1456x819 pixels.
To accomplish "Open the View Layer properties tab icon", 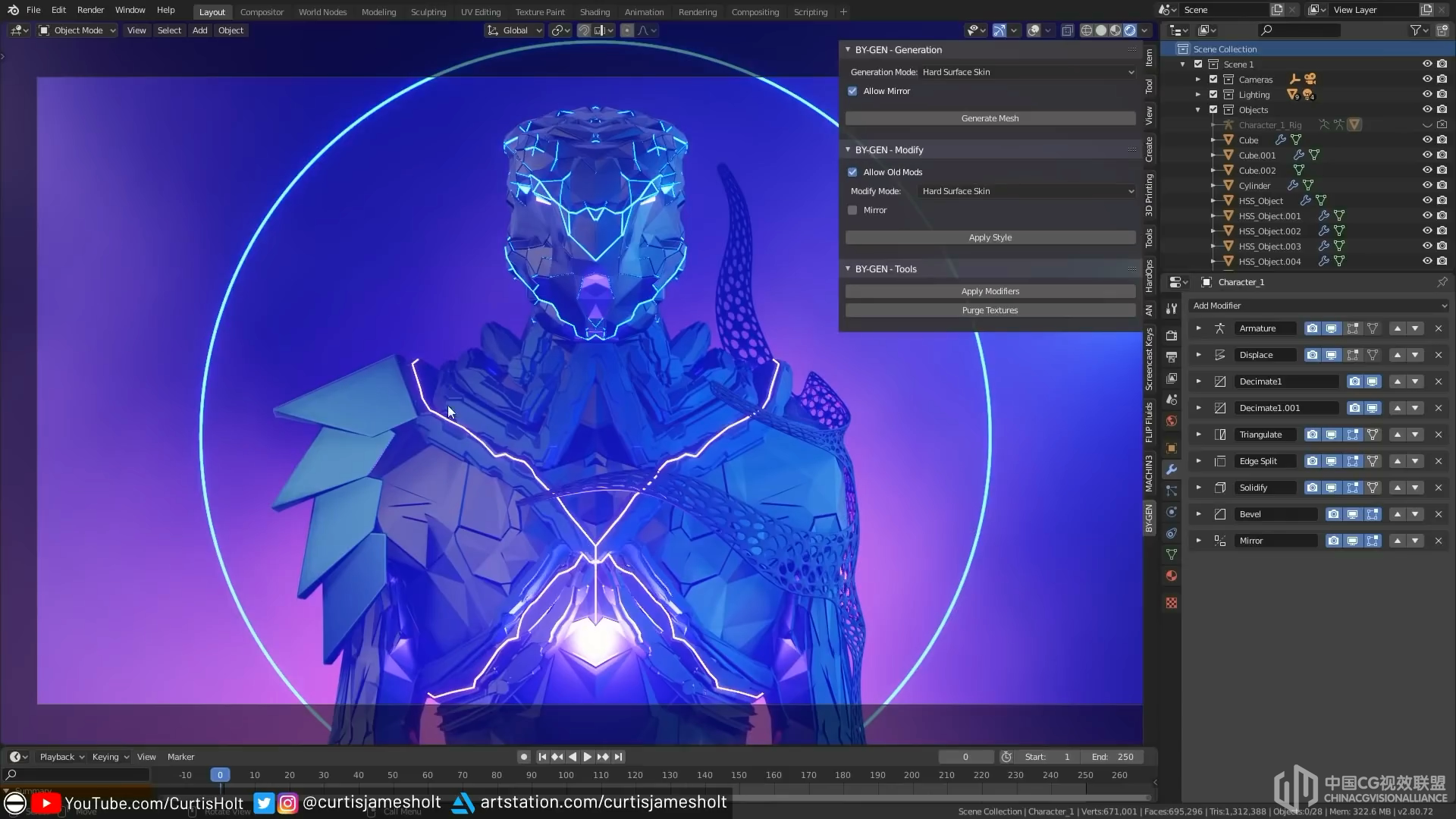I will coord(1172,378).
